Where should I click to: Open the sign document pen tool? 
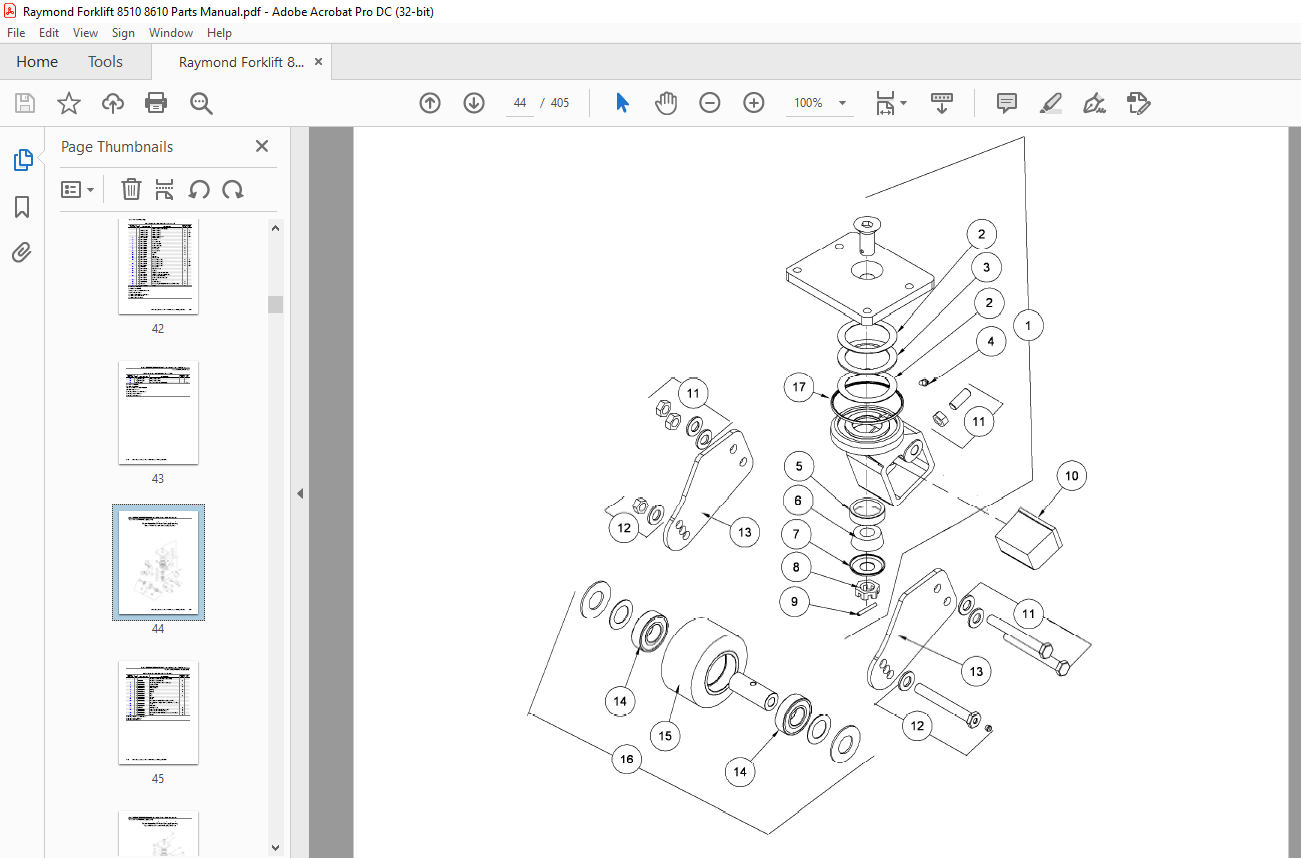pos(1094,103)
